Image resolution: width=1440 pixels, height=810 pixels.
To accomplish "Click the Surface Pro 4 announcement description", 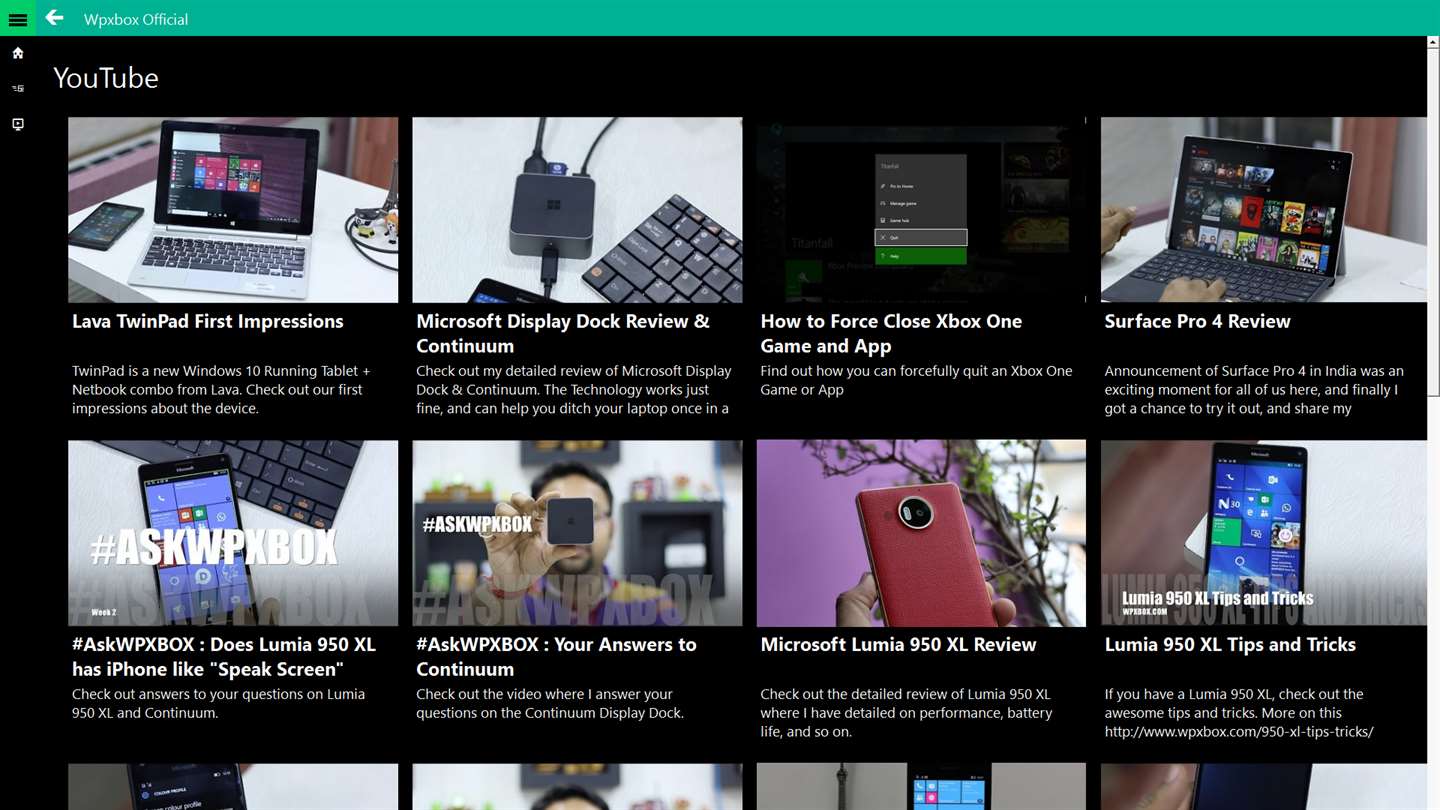I will click(1254, 389).
